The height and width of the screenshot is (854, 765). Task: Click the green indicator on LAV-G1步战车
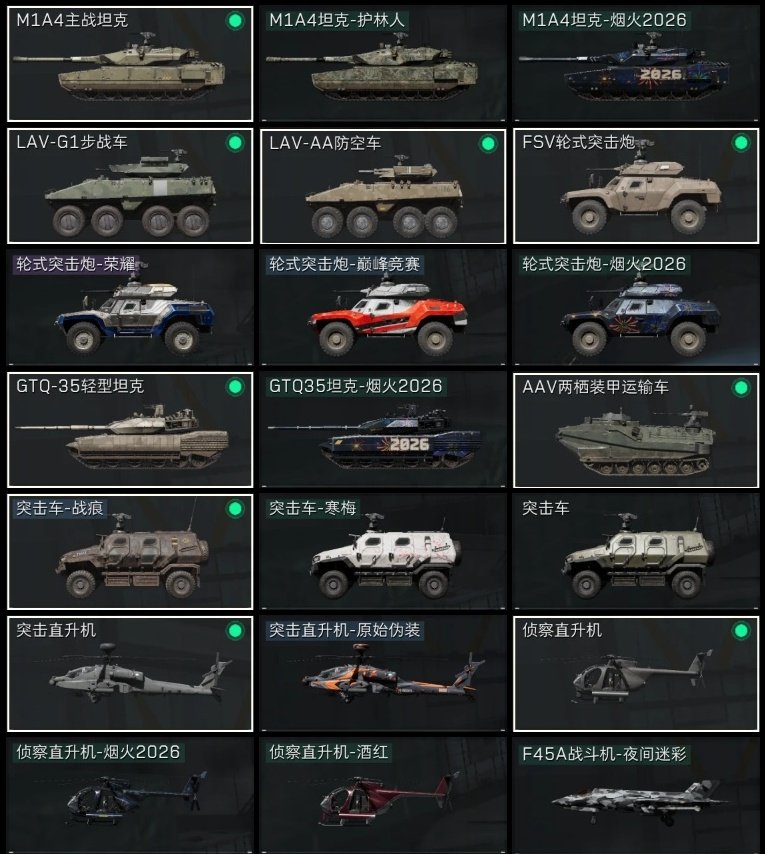pyautogui.click(x=235, y=143)
